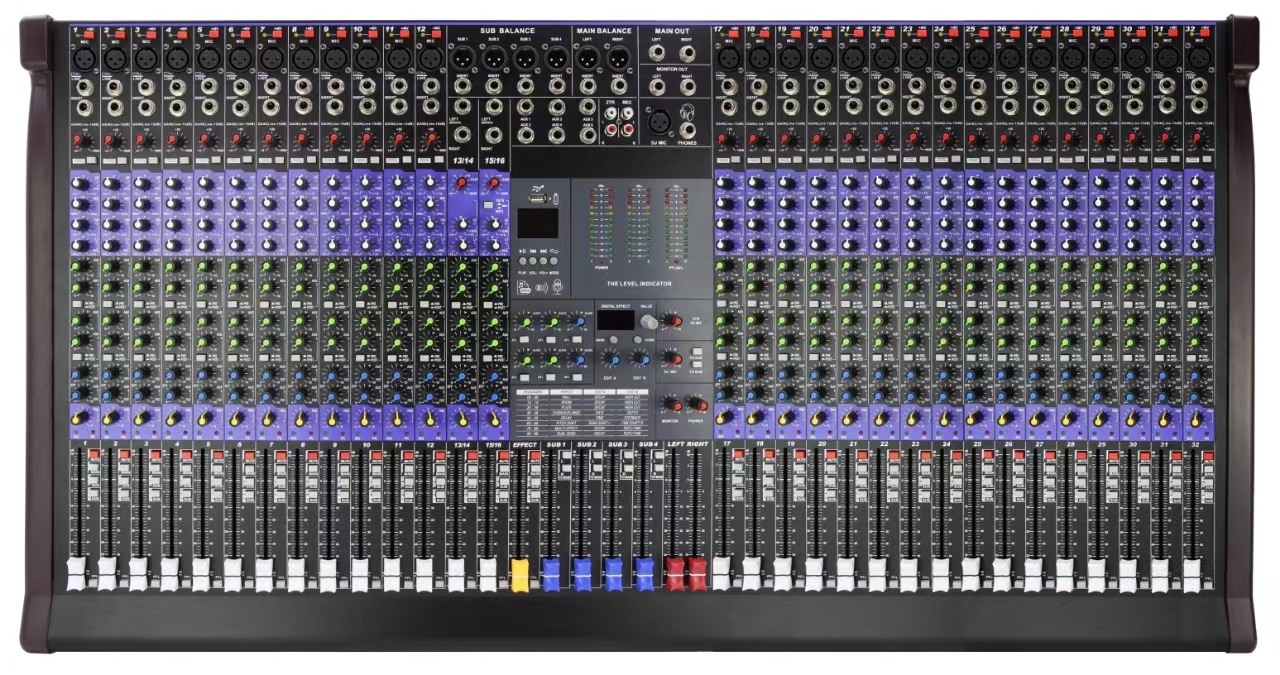Toggle the mute button on channel 15/16
The width and height of the screenshot is (1280, 675).
[503, 456]
